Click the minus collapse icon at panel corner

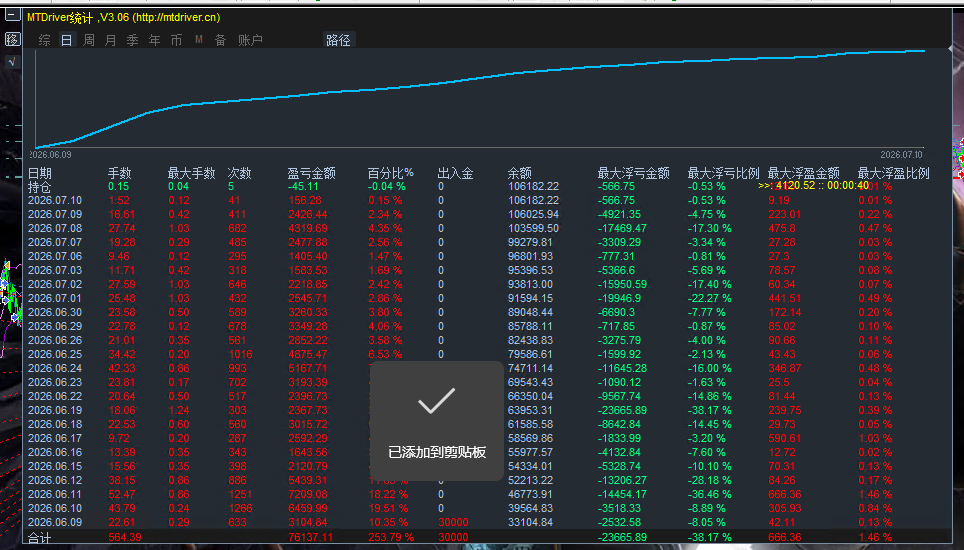click(12, 15)
